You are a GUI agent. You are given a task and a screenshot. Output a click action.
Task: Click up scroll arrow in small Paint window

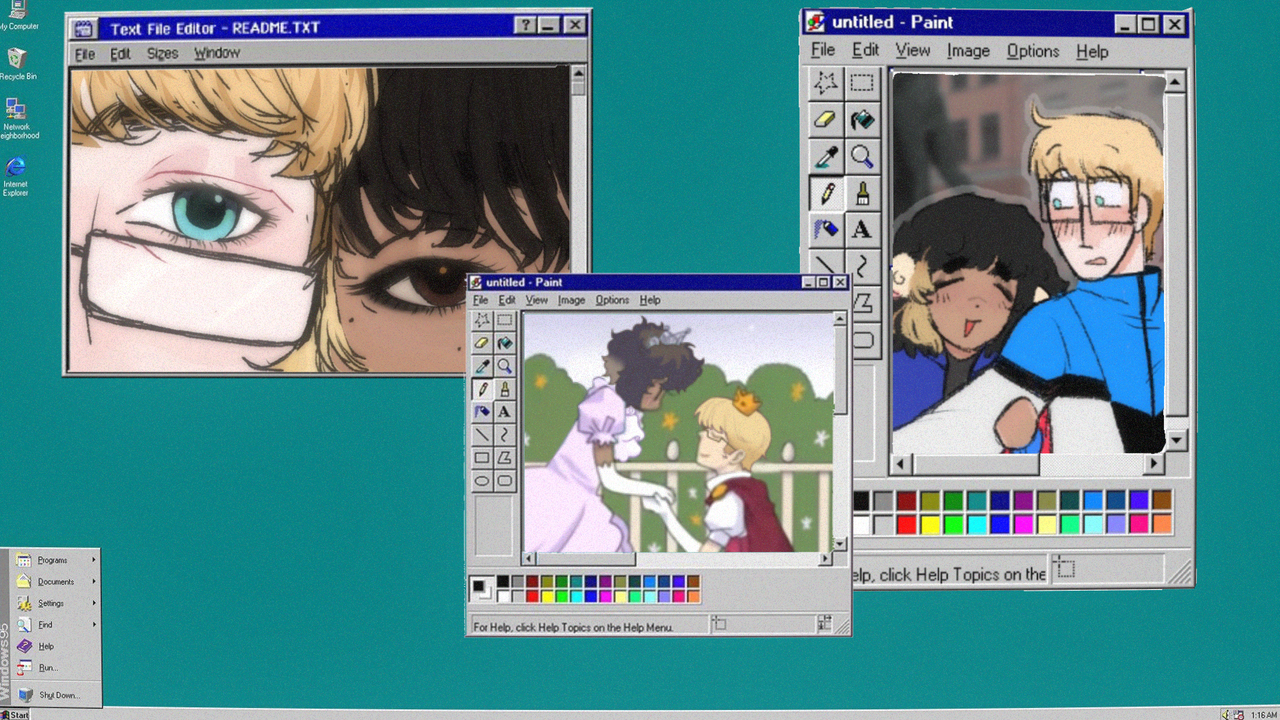[x=840, y=319]
